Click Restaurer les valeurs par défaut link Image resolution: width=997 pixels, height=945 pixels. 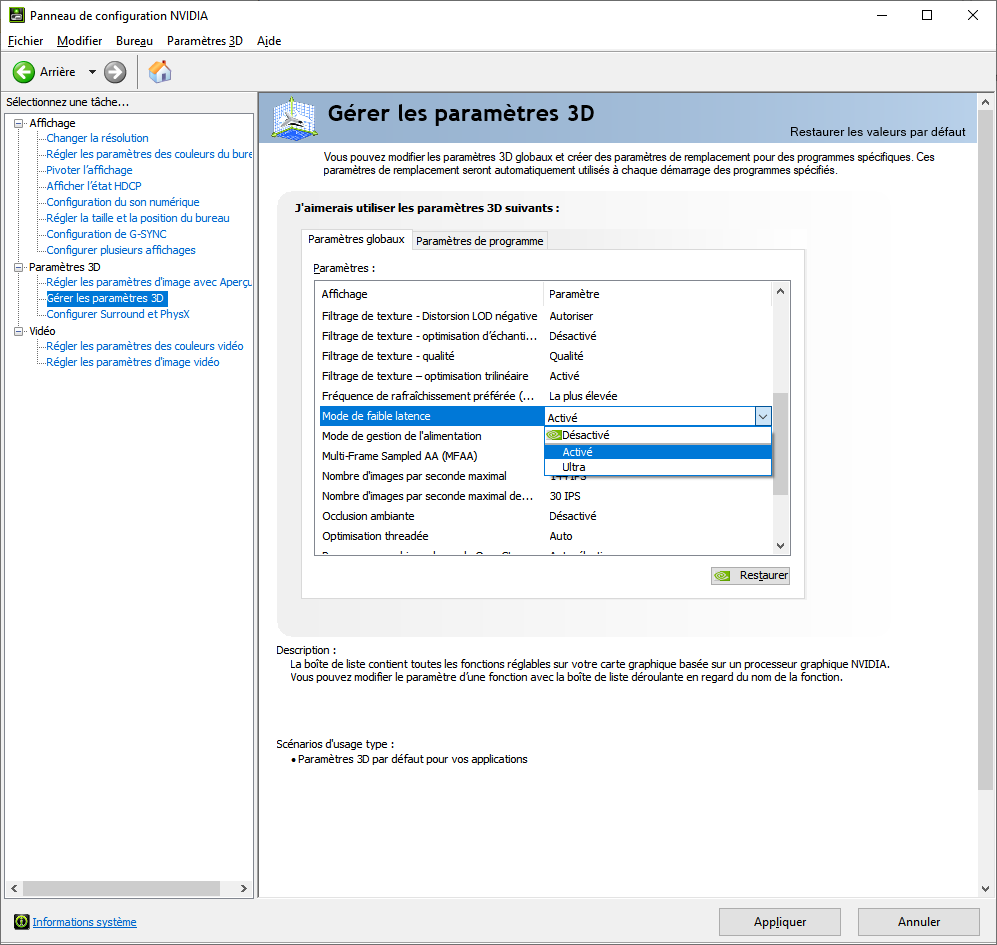pos(877,132)
